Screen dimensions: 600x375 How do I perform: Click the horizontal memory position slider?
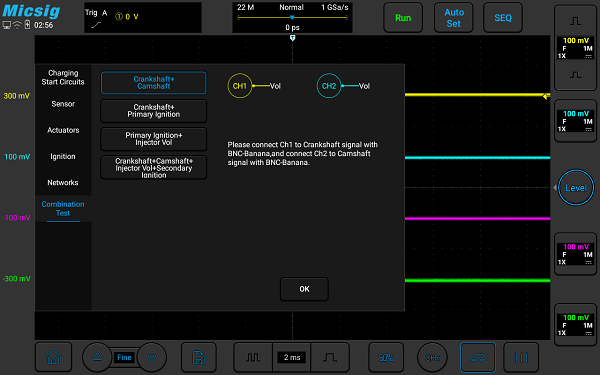(292, 18)
